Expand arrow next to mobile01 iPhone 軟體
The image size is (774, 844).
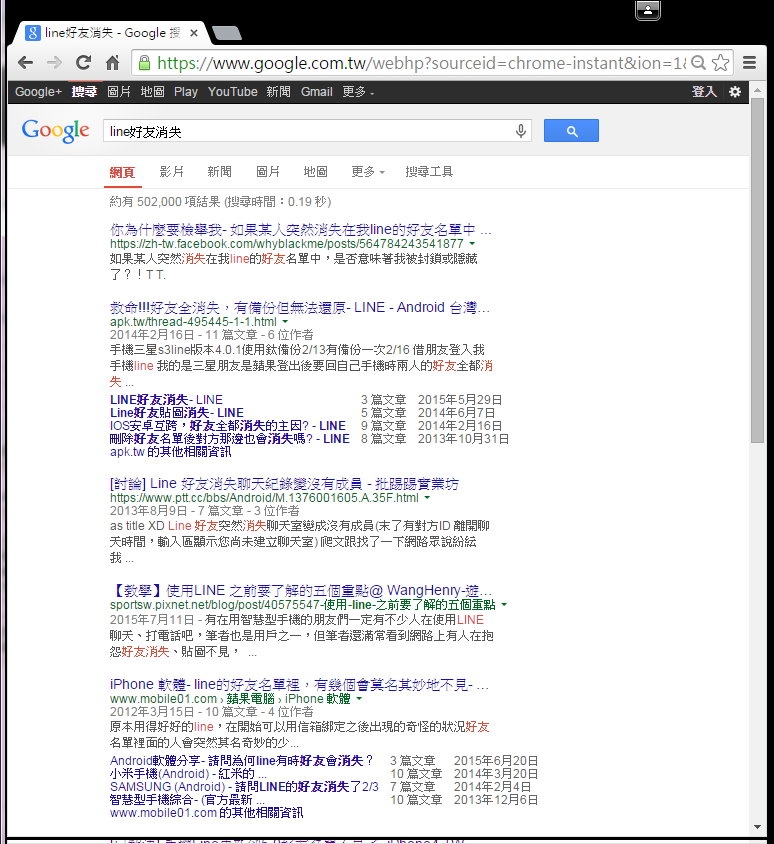pos(359,699)
